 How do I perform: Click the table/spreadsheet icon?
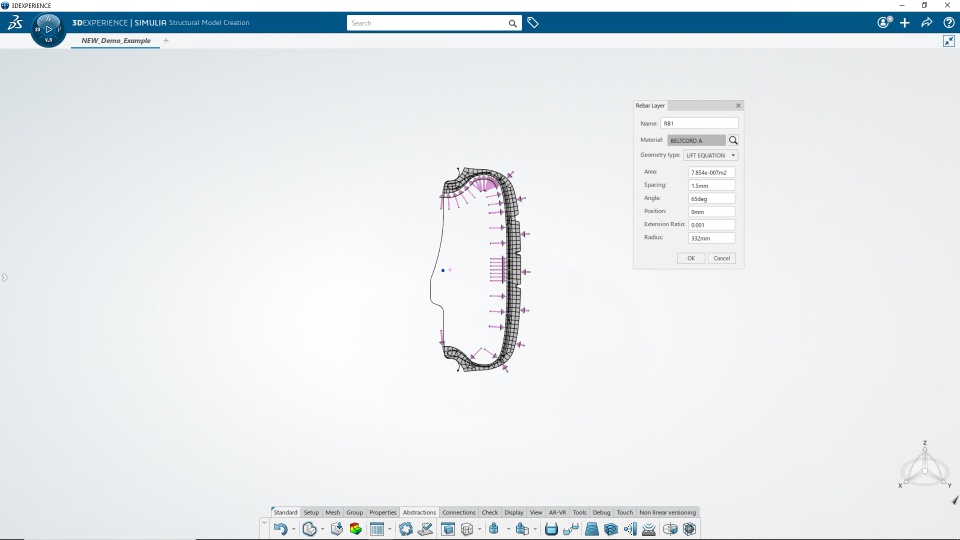pos(377,529)
